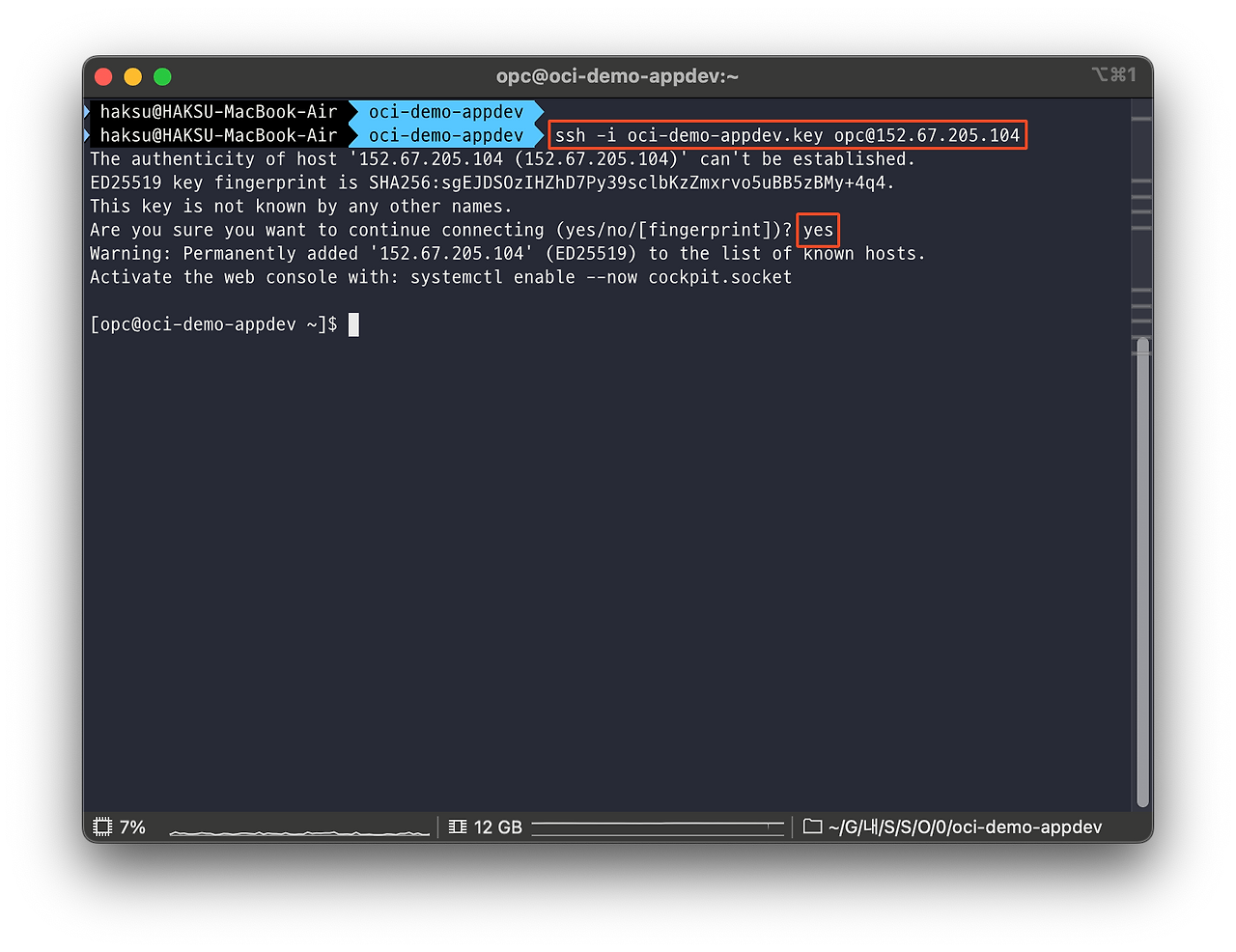1236x952 pixels.
Task: Click the memory RAM icon beside 12 GB
Action: 458,827
